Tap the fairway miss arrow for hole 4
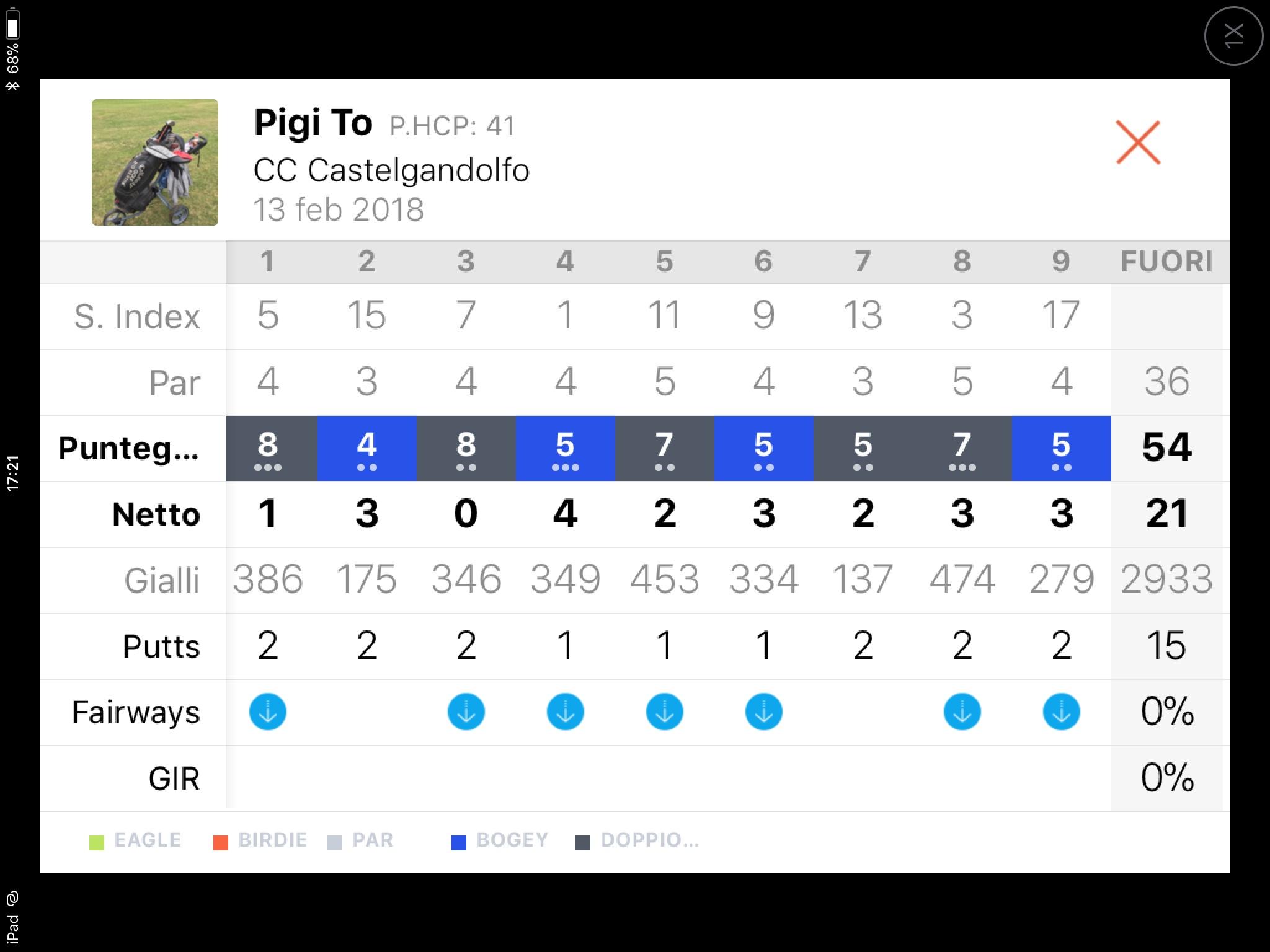Image resolution: width=1270 pixels, height=952 pixels. point(565,712)
